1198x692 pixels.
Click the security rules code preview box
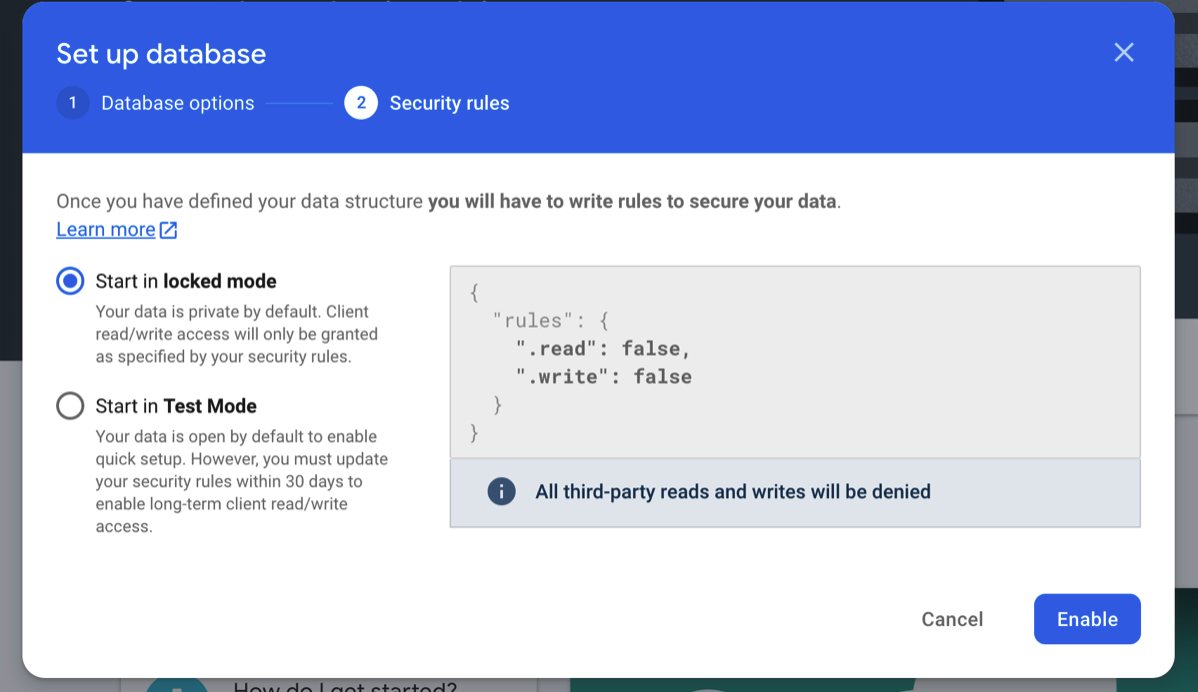coord(795,362)
